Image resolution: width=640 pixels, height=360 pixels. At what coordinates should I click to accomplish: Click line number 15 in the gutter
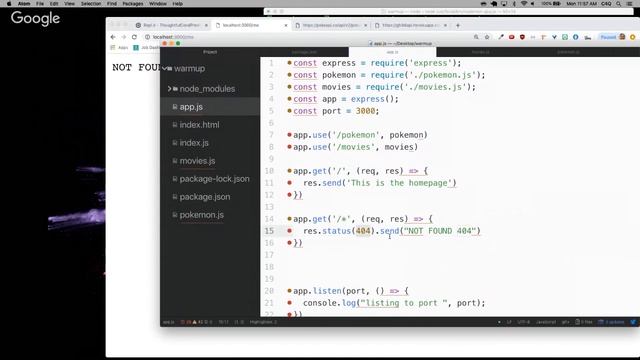pyautogui.click(x=269, y=231)
